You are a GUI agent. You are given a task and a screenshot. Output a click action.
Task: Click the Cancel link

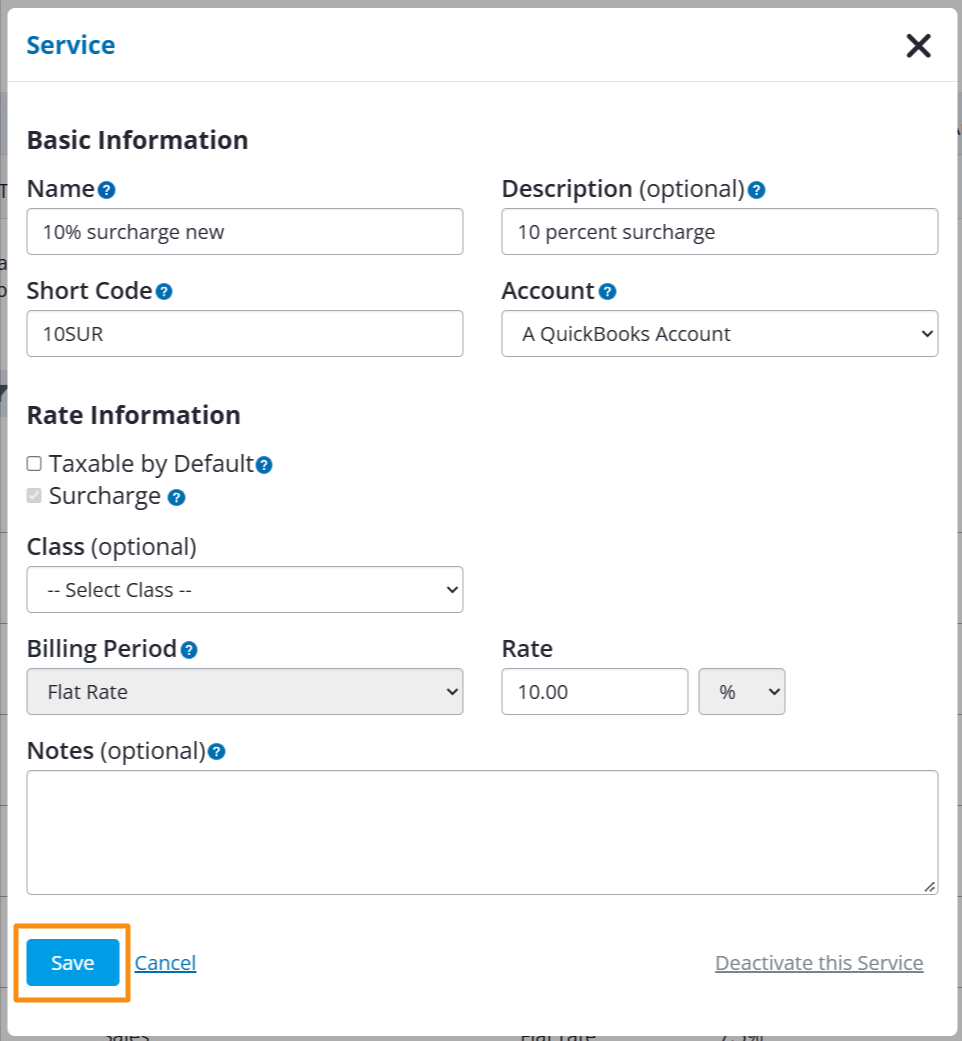tap(165, 963)
